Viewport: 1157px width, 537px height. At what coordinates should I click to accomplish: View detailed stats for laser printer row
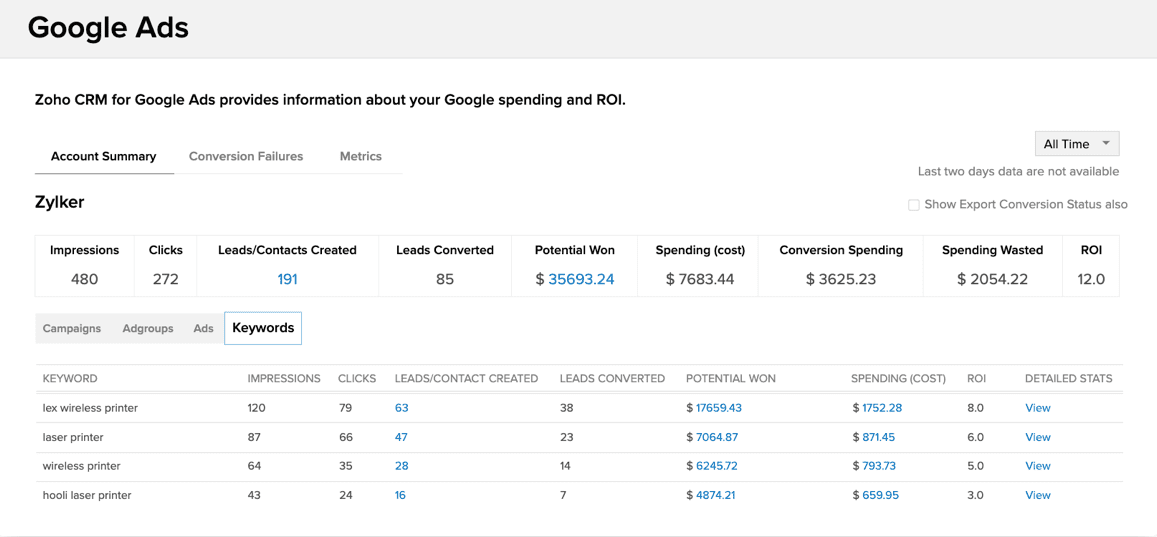point(1037,437)
